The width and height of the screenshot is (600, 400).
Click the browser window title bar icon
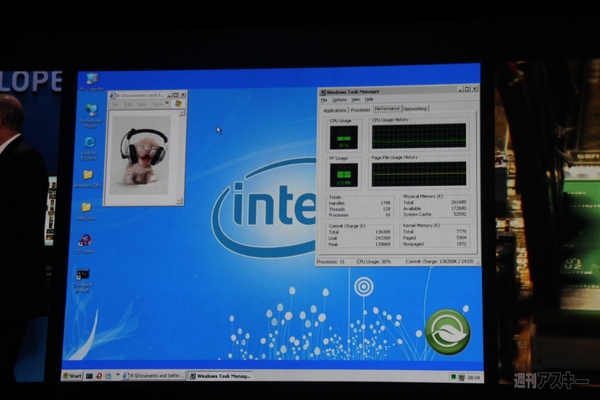click(113, 95)
